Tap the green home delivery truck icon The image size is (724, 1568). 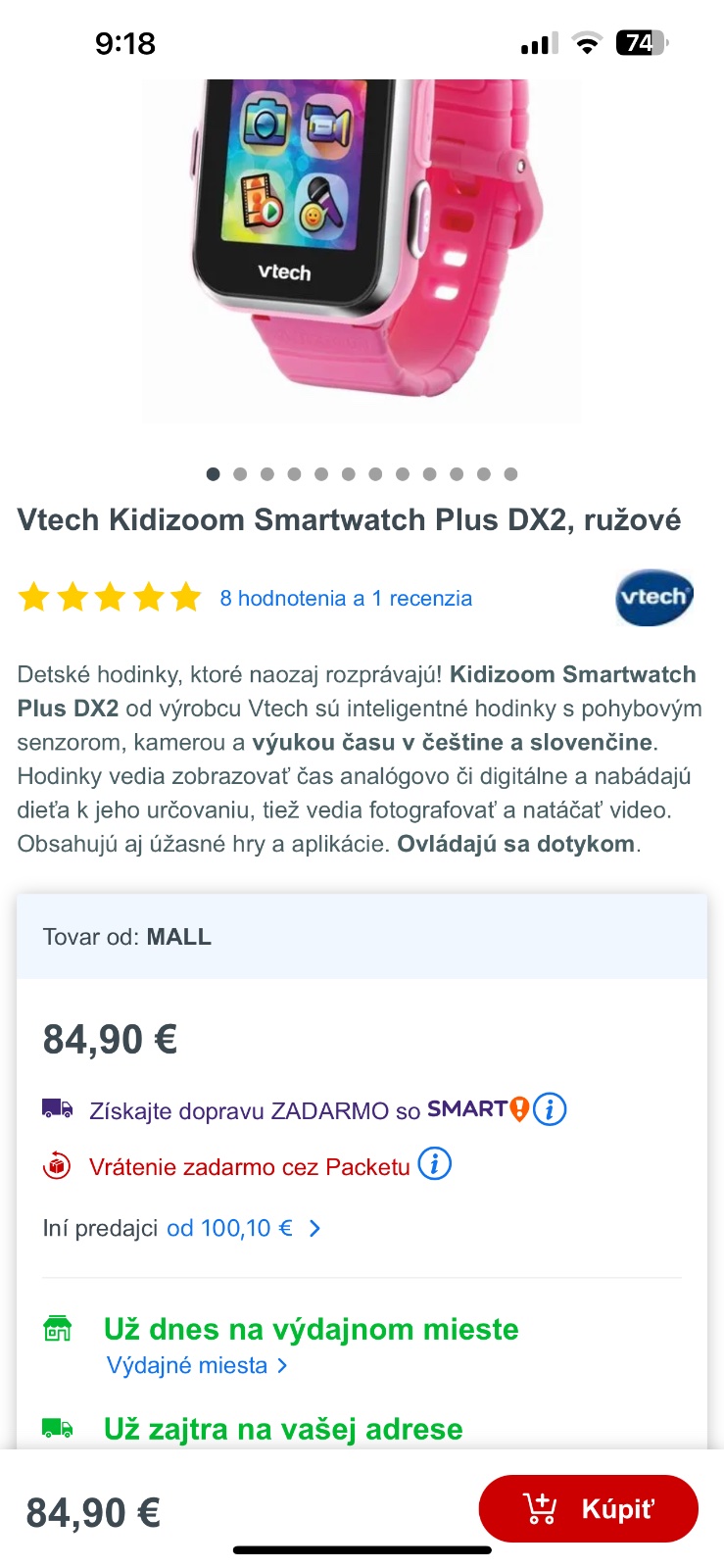pos(58,1429)
